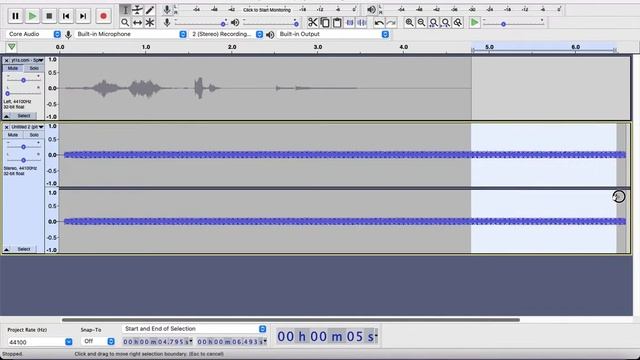Toggle zoom with the zoom toggle icon
Image resolution: width=640 pixels, height=360 pixels.
(458, 22)
